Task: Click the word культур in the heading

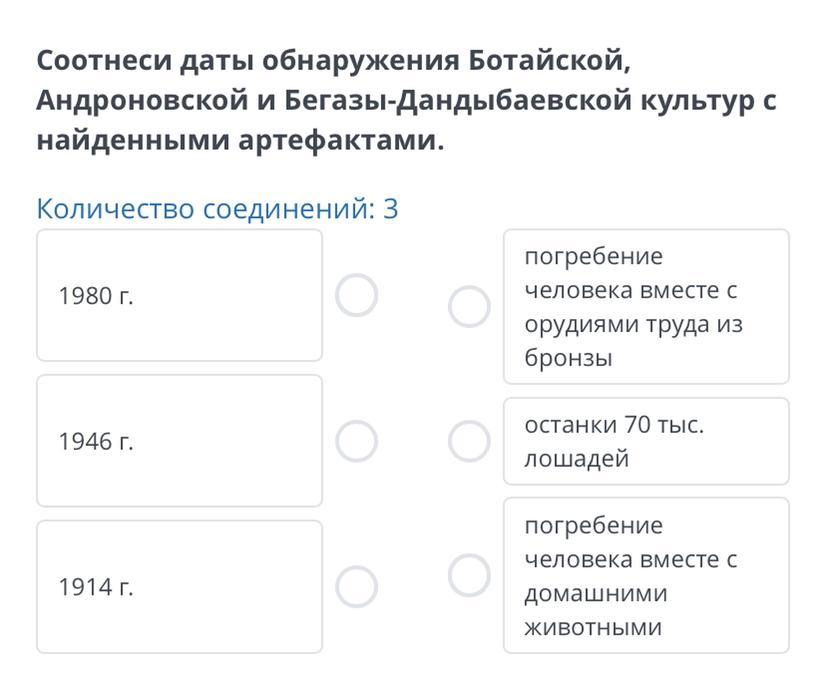Action: click(x=696, y=101)
